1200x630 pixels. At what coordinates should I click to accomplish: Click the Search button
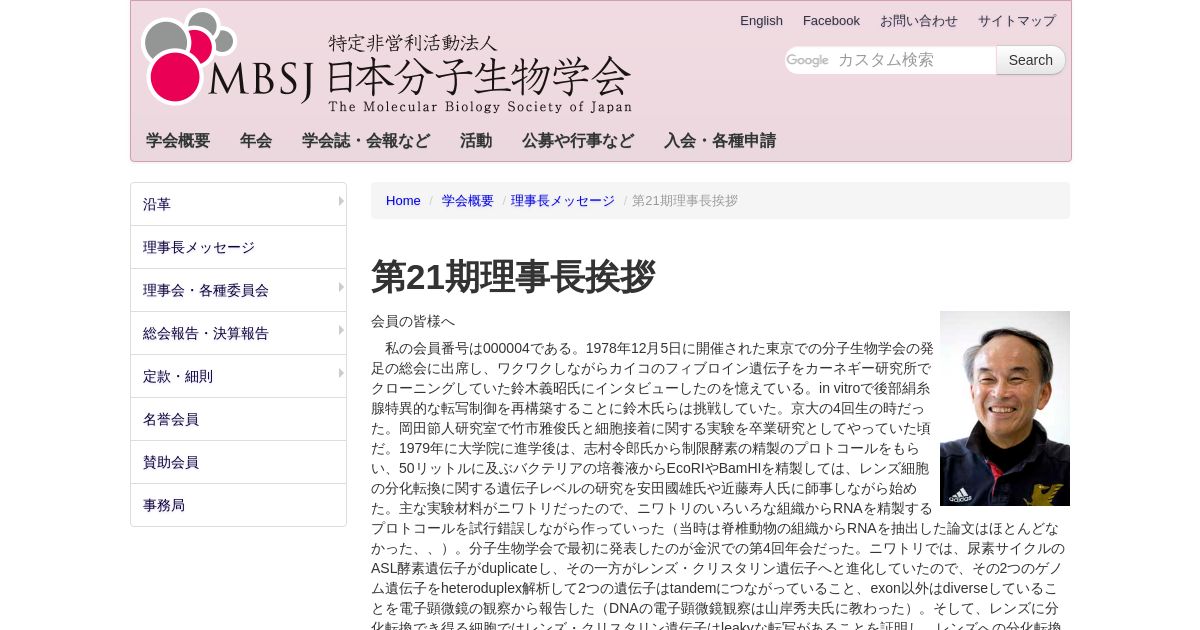point(1030,60)
